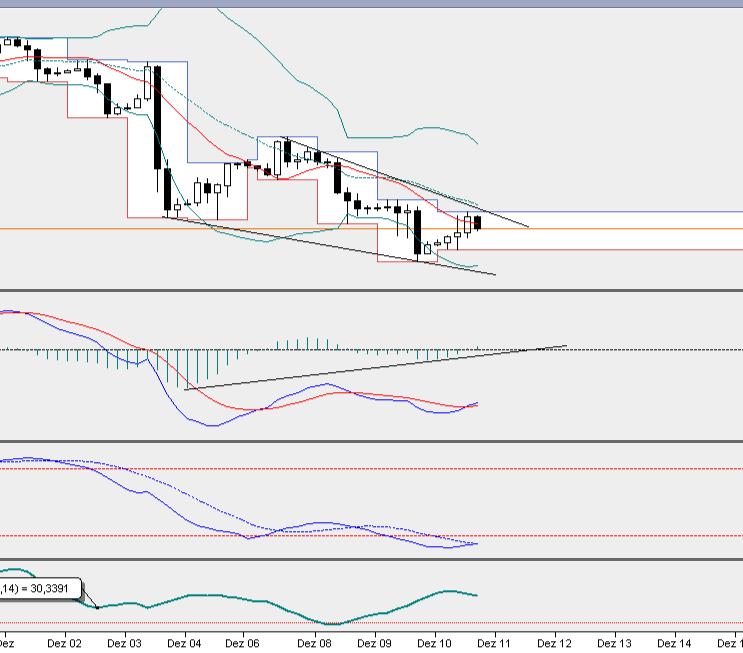Click the 'Dez 03' date axis label
Viewport: 743px width, 653px height.
point(124,643)
